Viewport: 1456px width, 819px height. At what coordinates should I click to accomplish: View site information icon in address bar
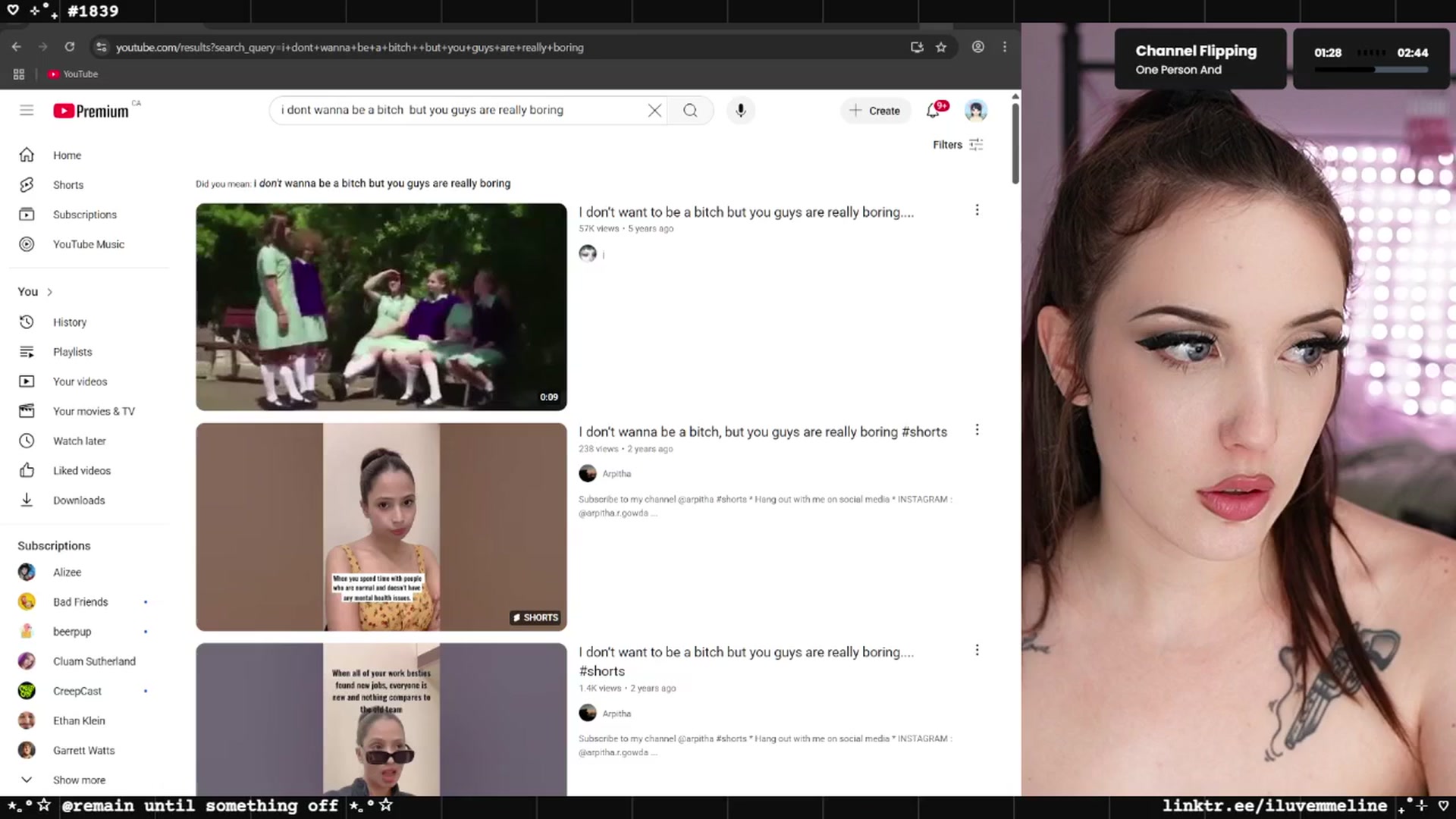point(101,47)
